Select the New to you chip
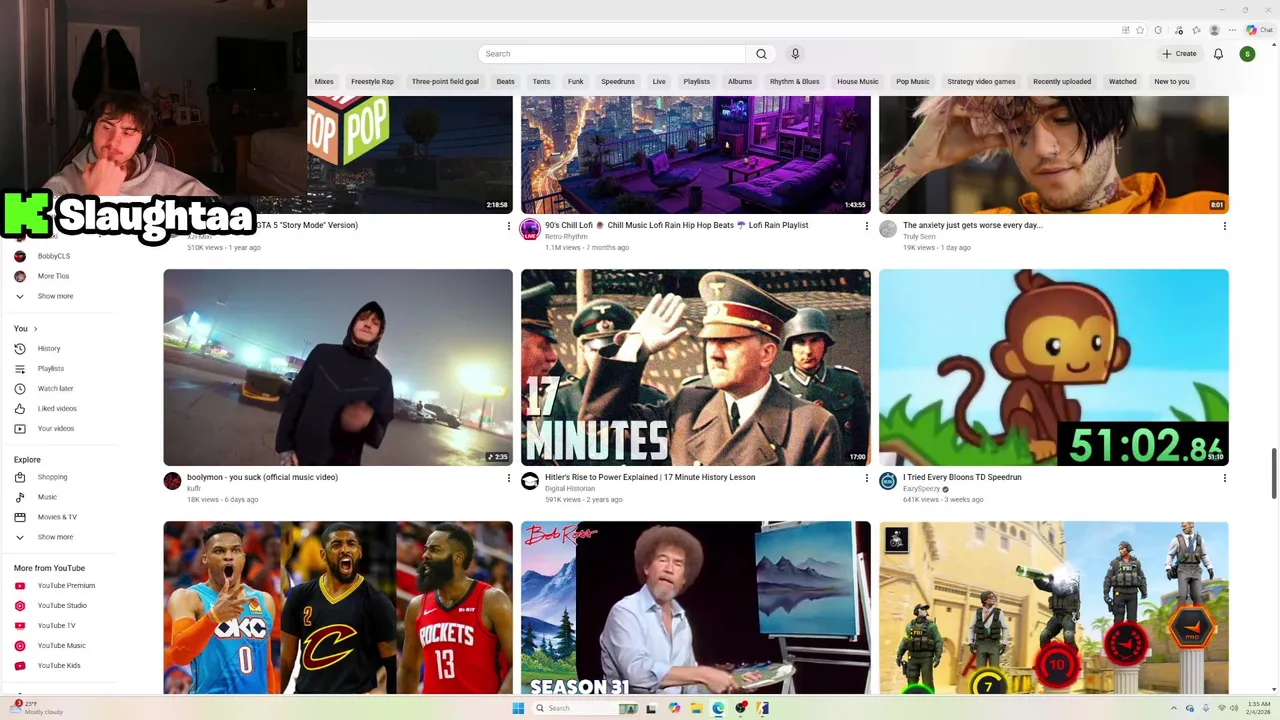Viewport: 1280px width, 720px height. click(1172, 81)
